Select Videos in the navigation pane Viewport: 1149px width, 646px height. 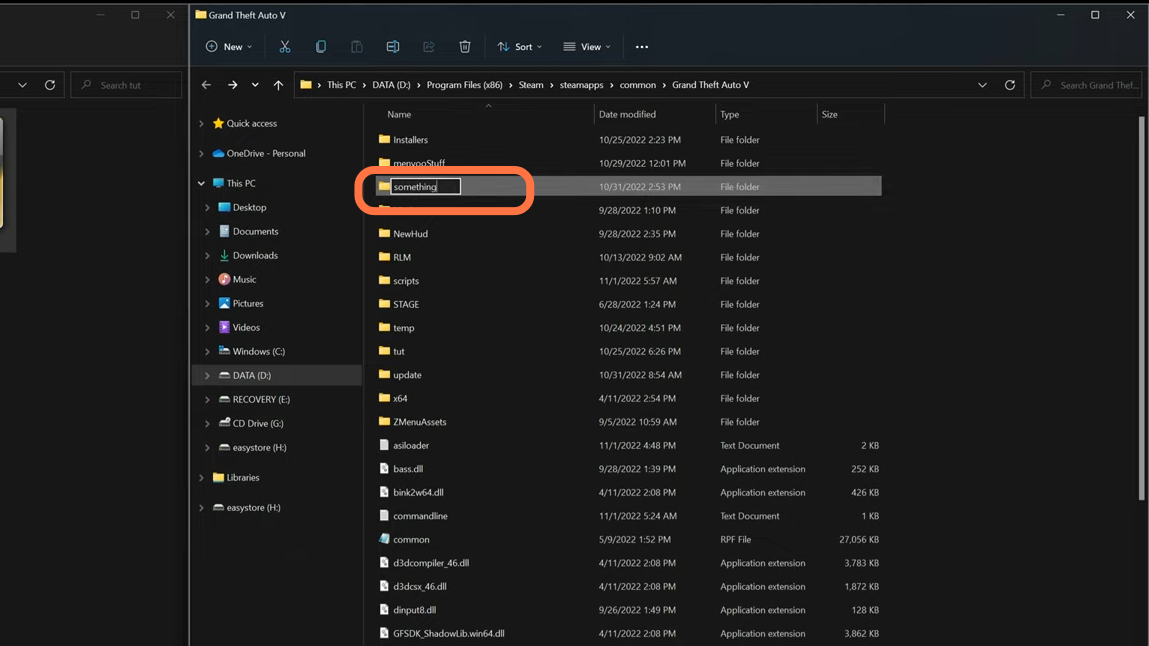246,327
